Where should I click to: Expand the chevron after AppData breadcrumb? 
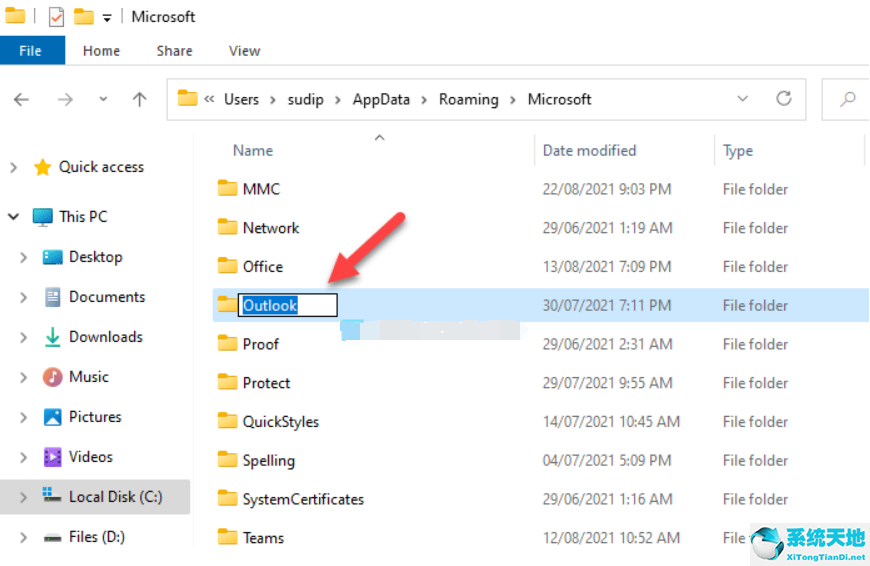pos(424,100)
